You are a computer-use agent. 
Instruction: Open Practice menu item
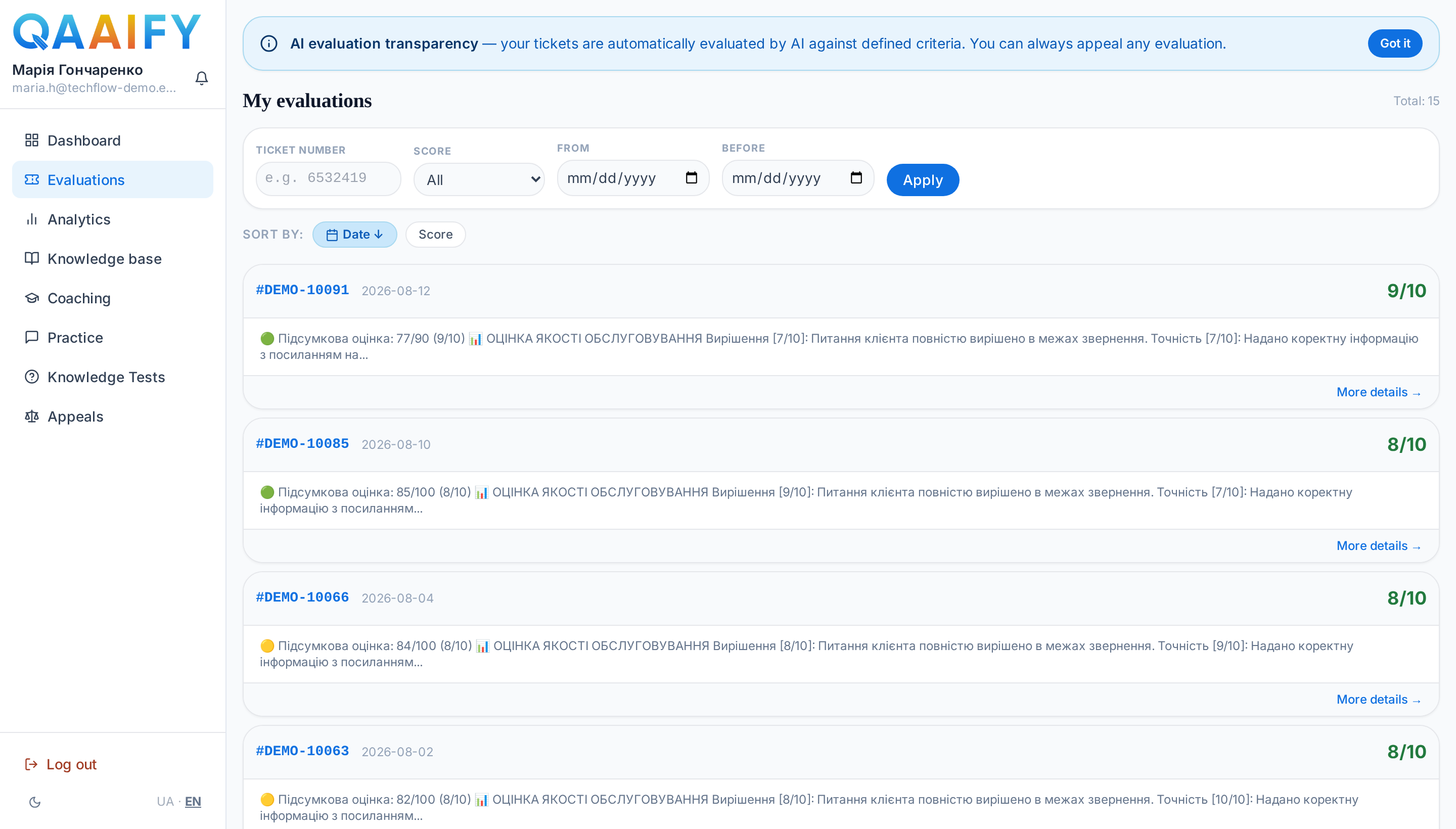113,337
